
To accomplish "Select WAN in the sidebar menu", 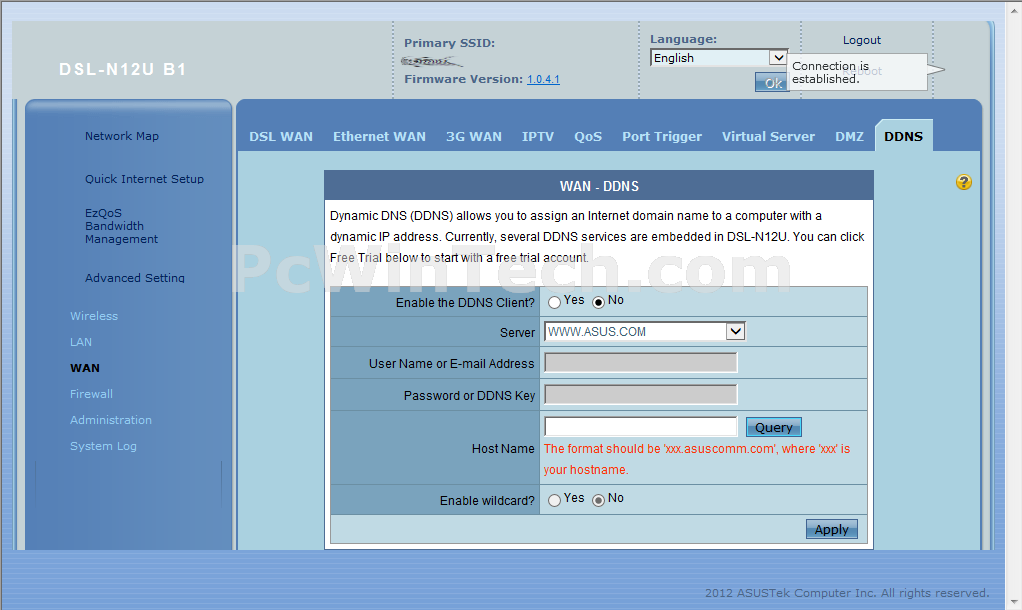I will click(x=85, y=368).
